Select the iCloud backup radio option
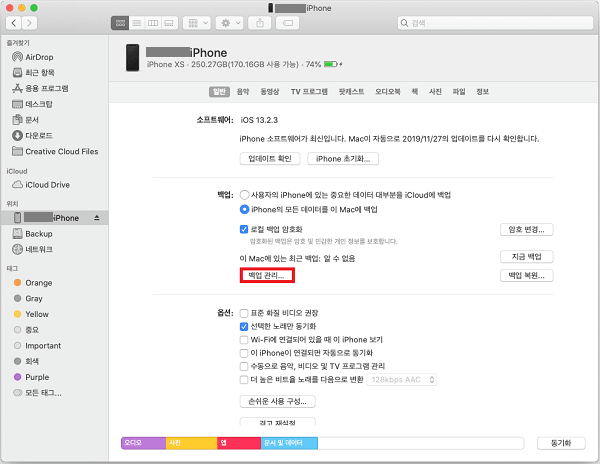This screenshot has height=464, width=600. [x=244, y=195]
